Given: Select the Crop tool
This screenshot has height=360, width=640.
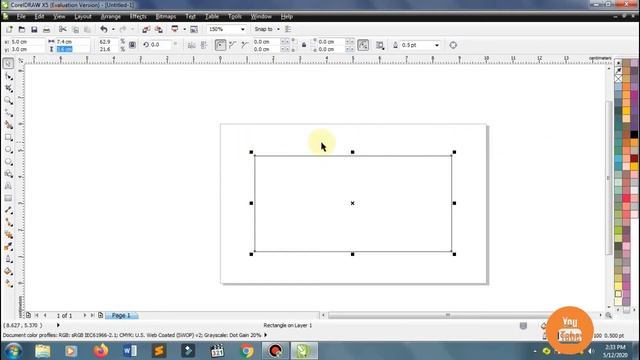Looking at the screenshot, I should click(8, 89).
